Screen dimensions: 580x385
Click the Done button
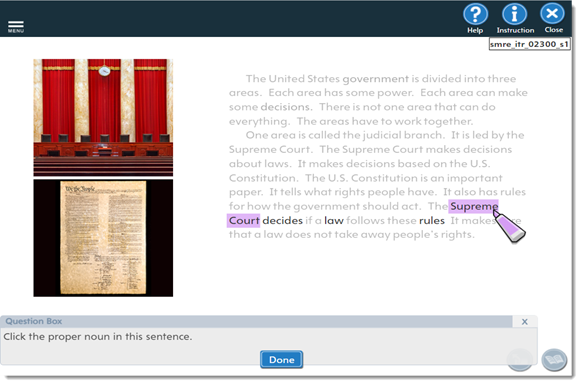click(281, 359)
